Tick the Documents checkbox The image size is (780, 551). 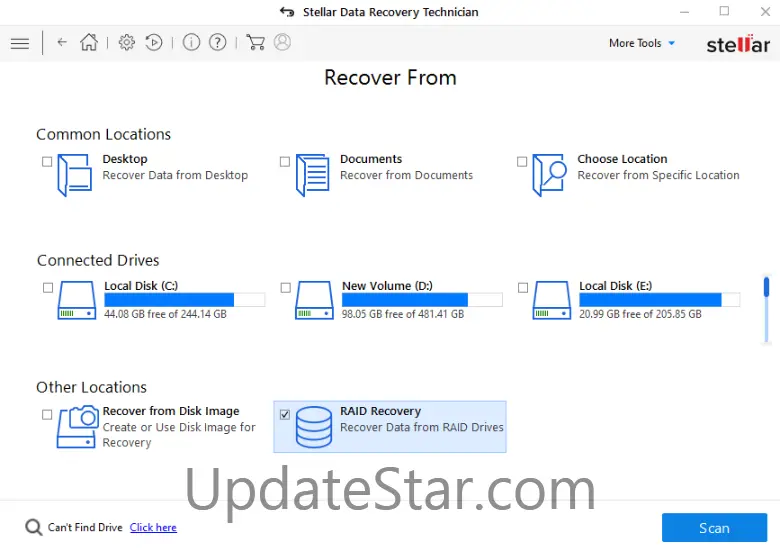coord(285,162)
